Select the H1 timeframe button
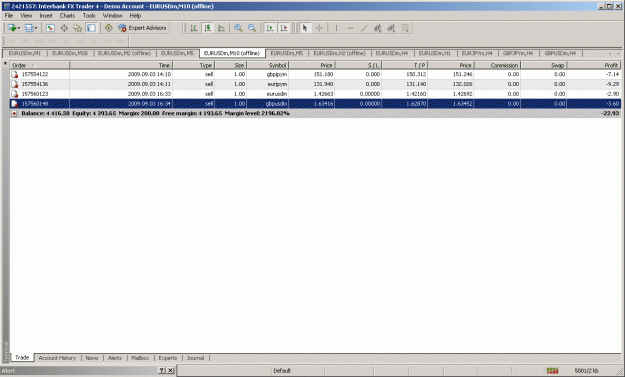The width and height of the screenshot is (625, 377). point(66,41)
